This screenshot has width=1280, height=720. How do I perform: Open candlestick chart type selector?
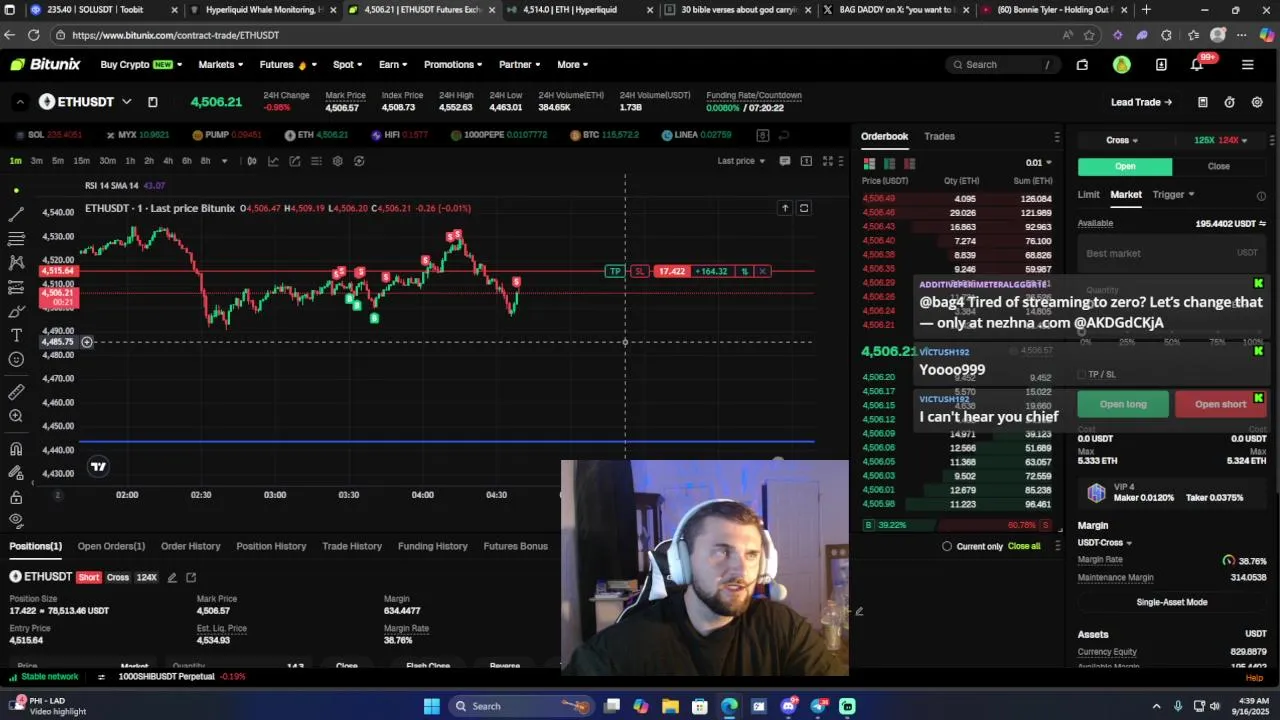click(x=252, y=161)
